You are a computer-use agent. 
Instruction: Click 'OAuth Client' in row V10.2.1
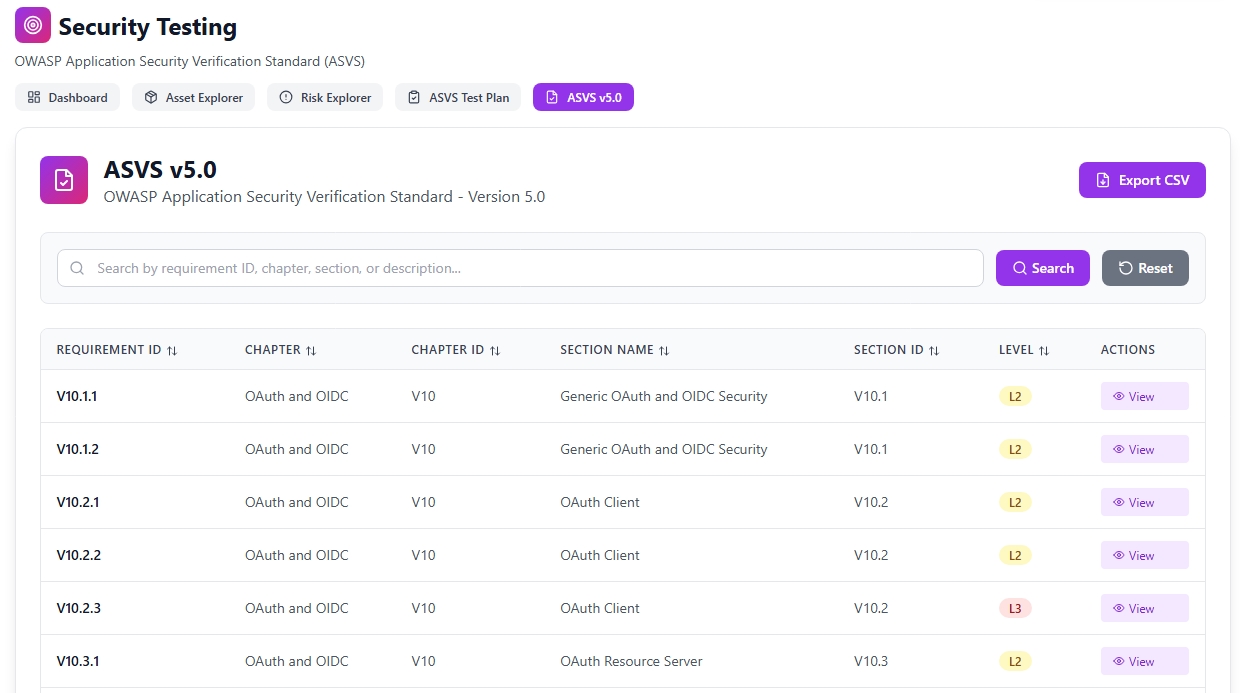[x=600, y=502]
